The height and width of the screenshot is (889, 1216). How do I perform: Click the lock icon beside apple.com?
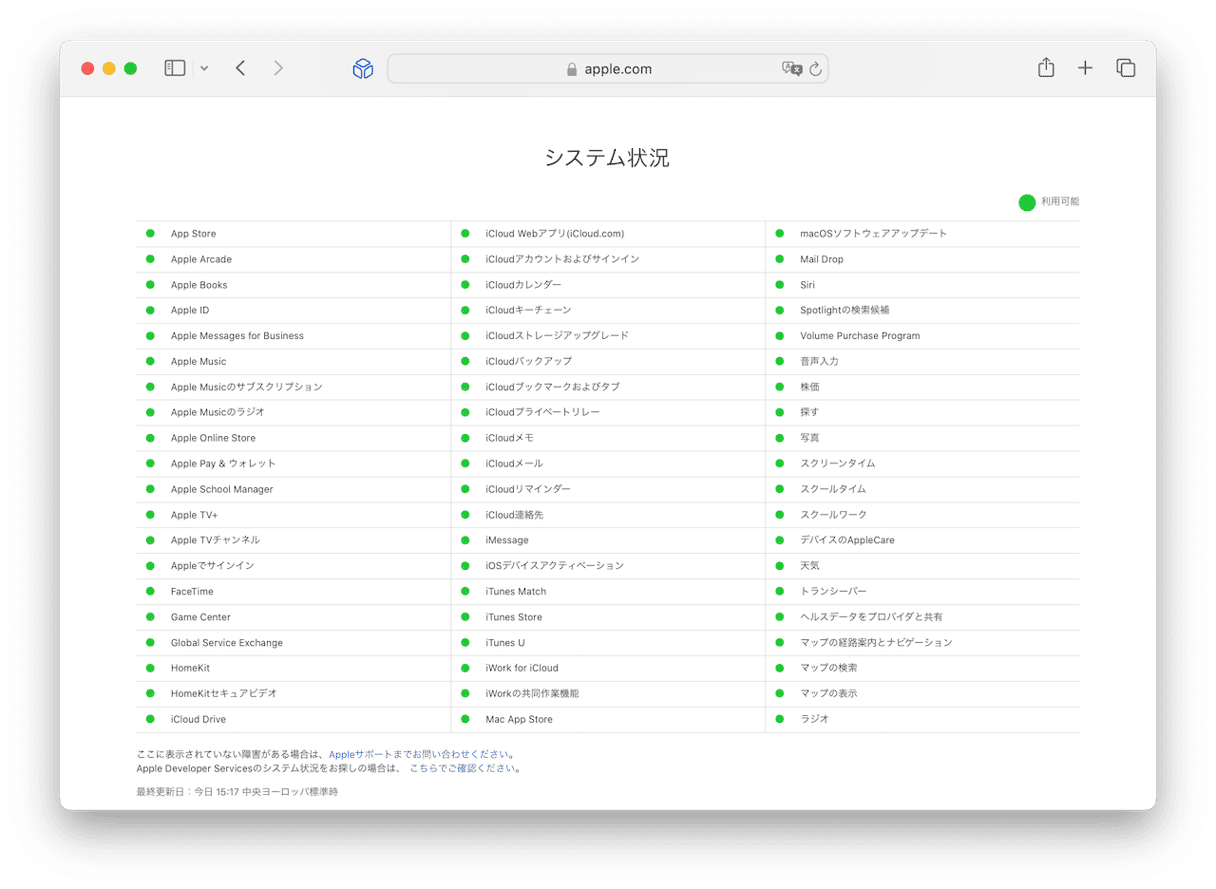tap(572, 70)
